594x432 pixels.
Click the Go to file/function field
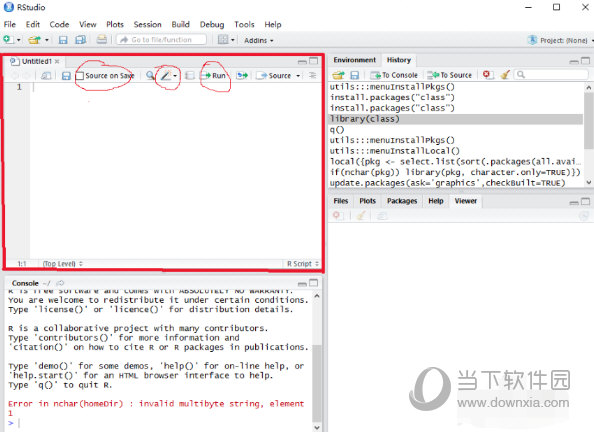pyautogui.click(x=162, y=39)
